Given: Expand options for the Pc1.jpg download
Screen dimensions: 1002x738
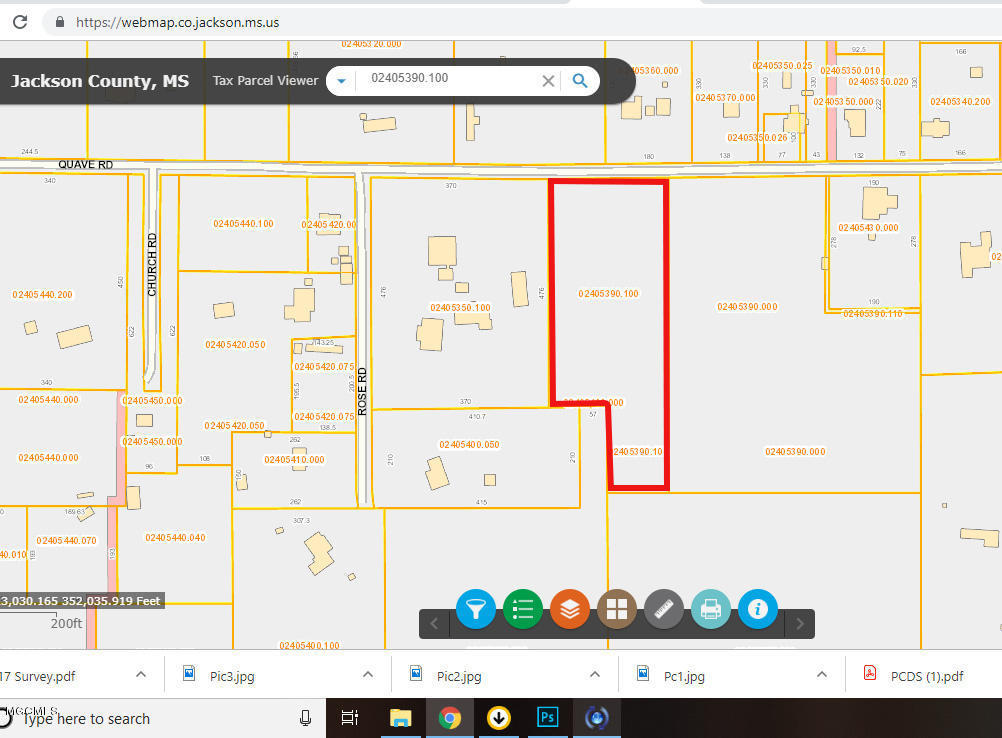Looking at the screenshot, I should click(822, 674).
